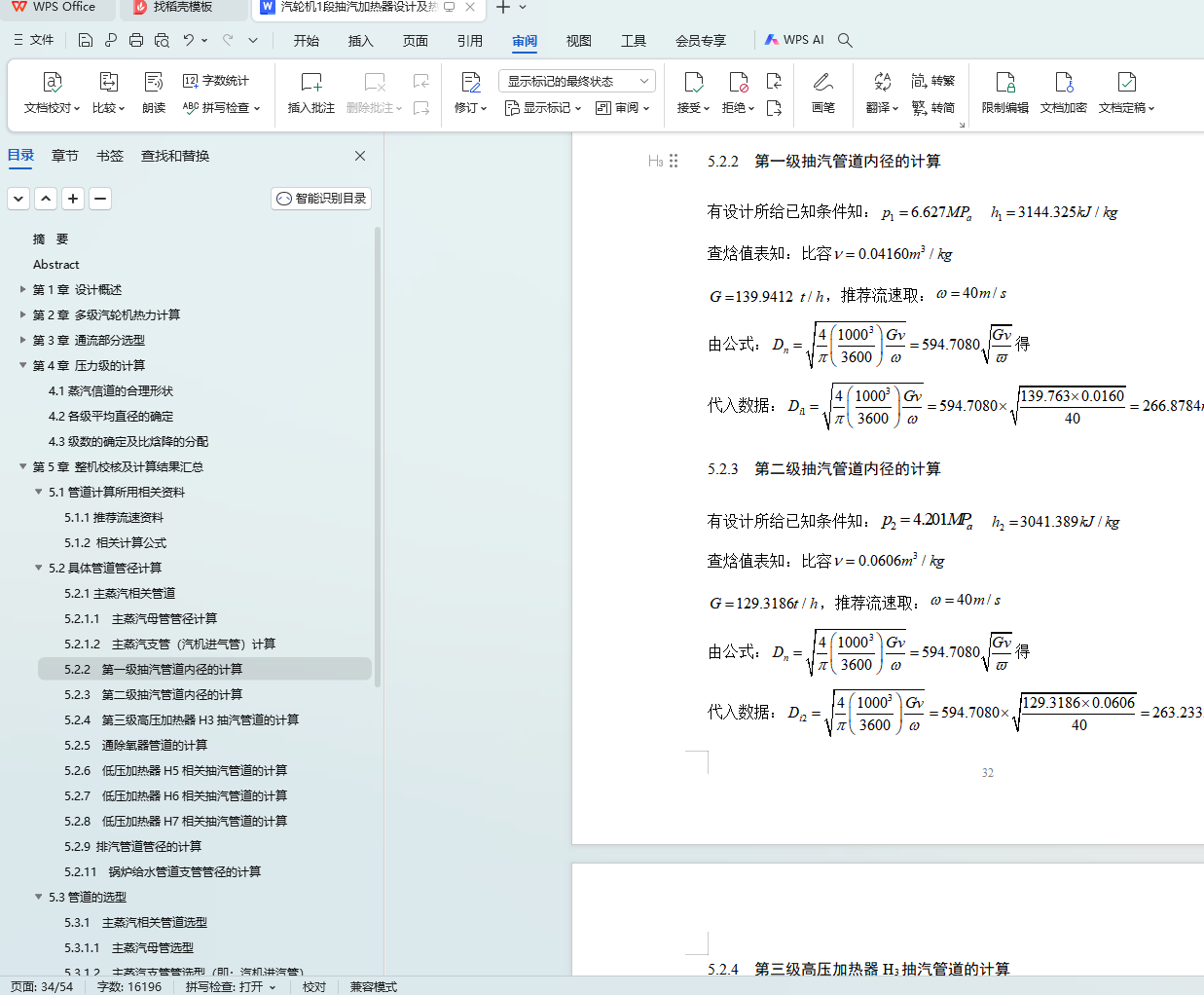Image resolution: width=1204 pixels, height=995 pixels.
Task: Open 限制编辑 restrict editing
Action: (1005, 93)
